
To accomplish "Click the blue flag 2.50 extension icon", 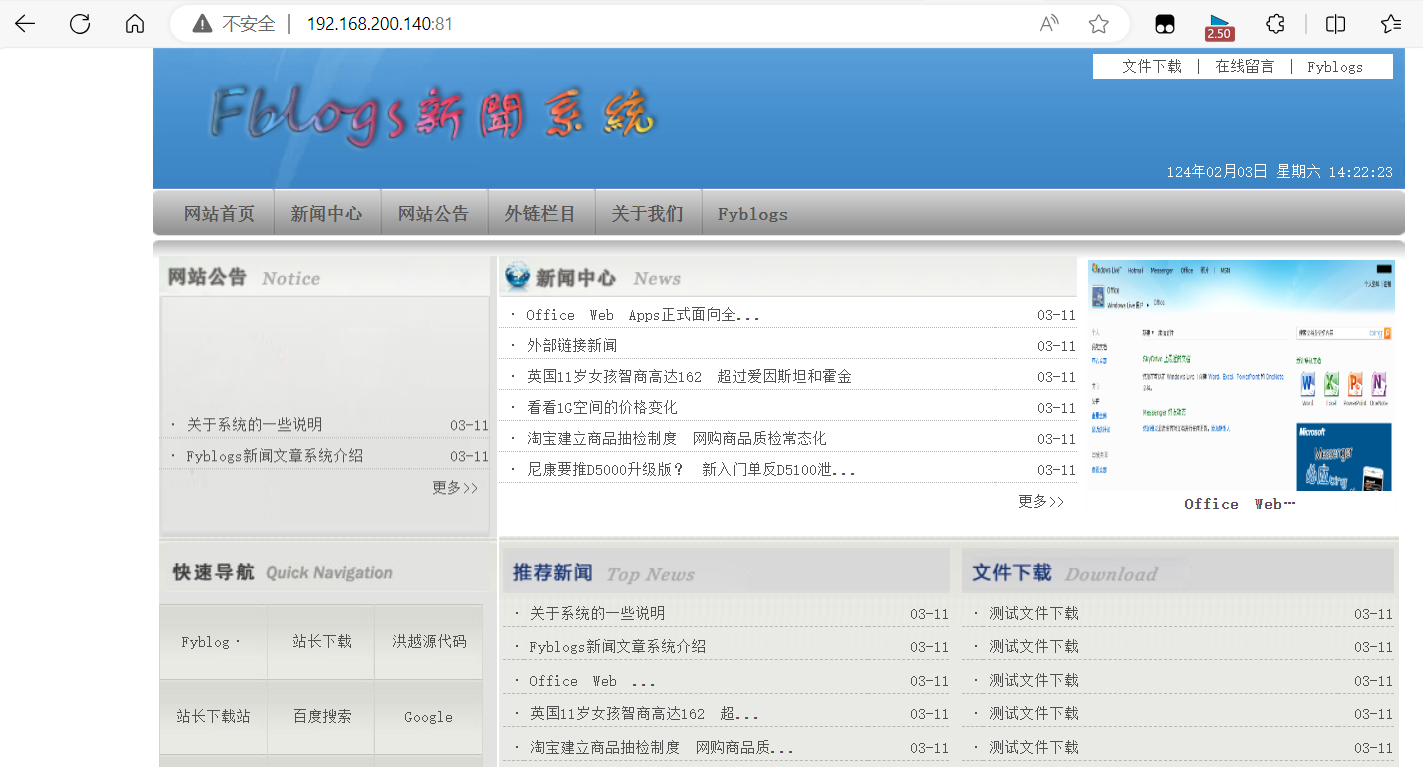I will (1219, 23).
